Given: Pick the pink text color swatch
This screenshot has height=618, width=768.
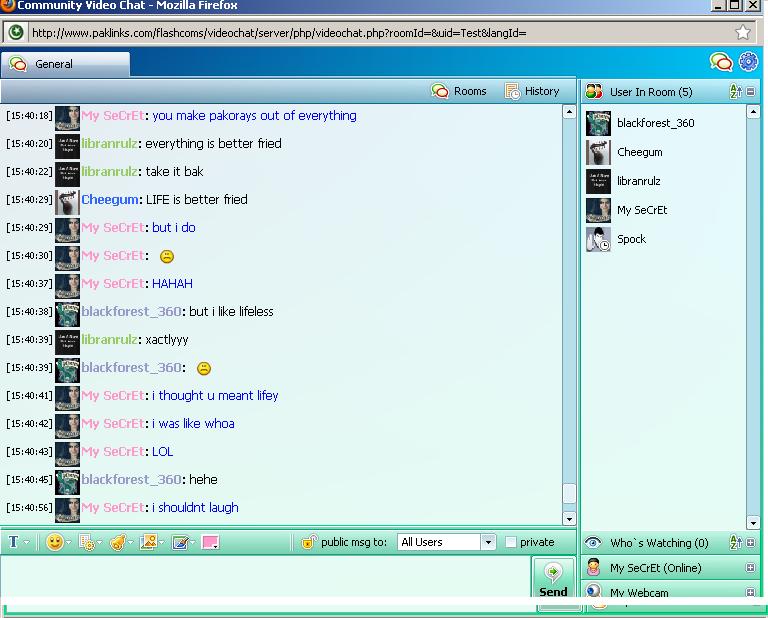Looking at the screenshot, I should [x=211, y=542].
